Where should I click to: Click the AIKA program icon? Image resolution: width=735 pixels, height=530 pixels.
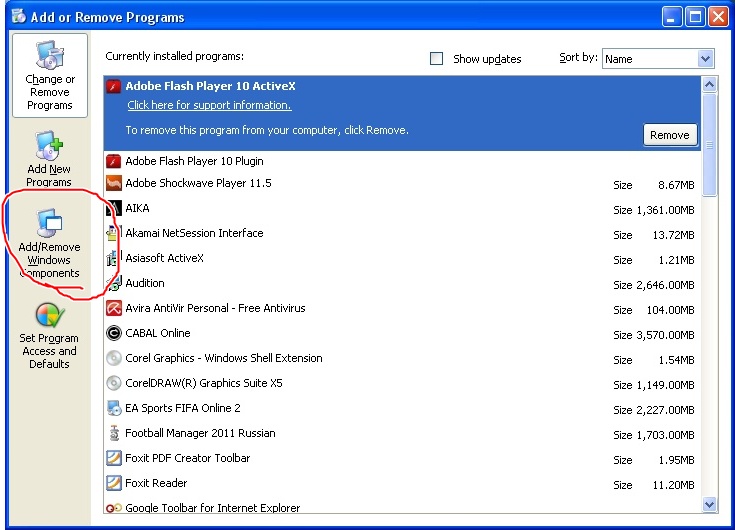tap(113, 208)
